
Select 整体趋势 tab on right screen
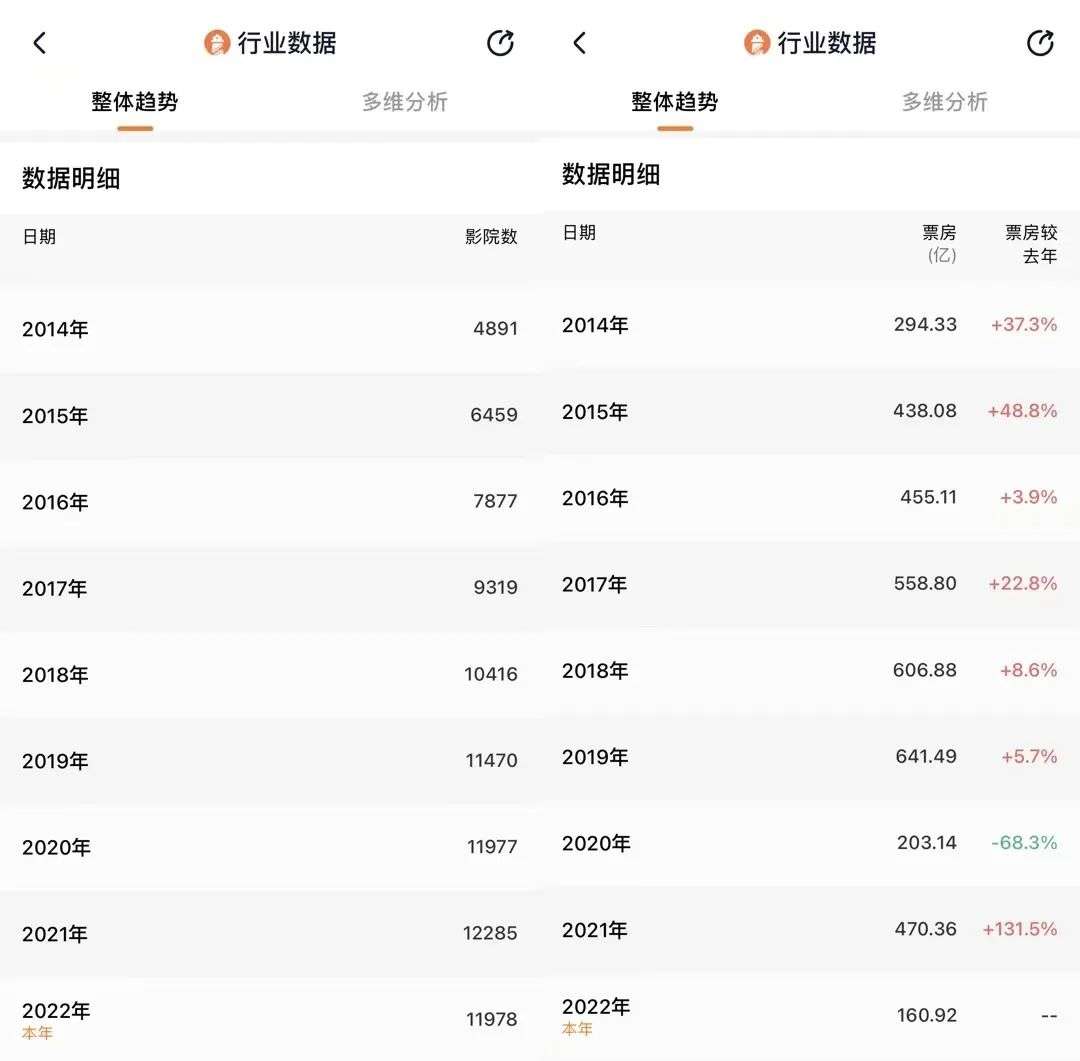pyautogui.click(x=675, y=102)
